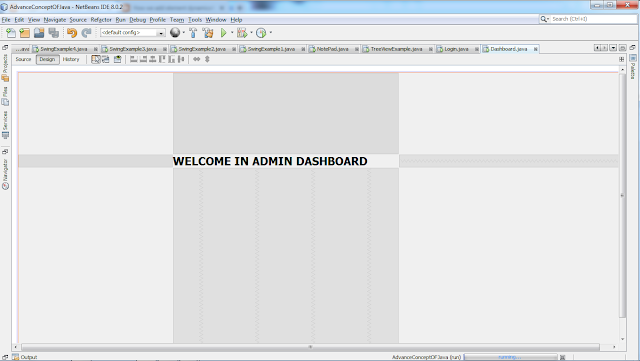This screenshot has width=640, height=361.
Task: Open the Files side panel
Action: click(5, 96)
